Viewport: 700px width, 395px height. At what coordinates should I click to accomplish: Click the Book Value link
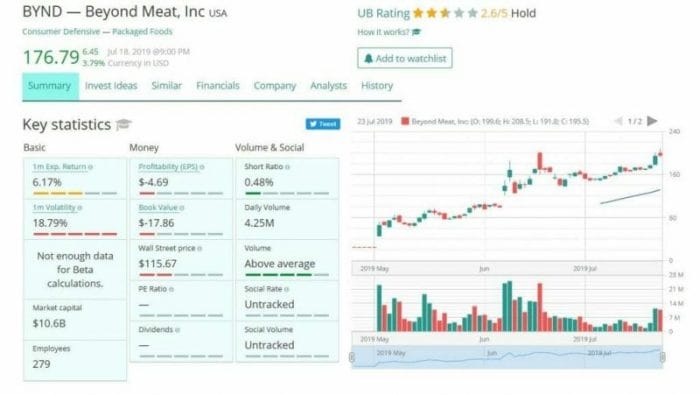pyautogui.click(x=158, y=208)
